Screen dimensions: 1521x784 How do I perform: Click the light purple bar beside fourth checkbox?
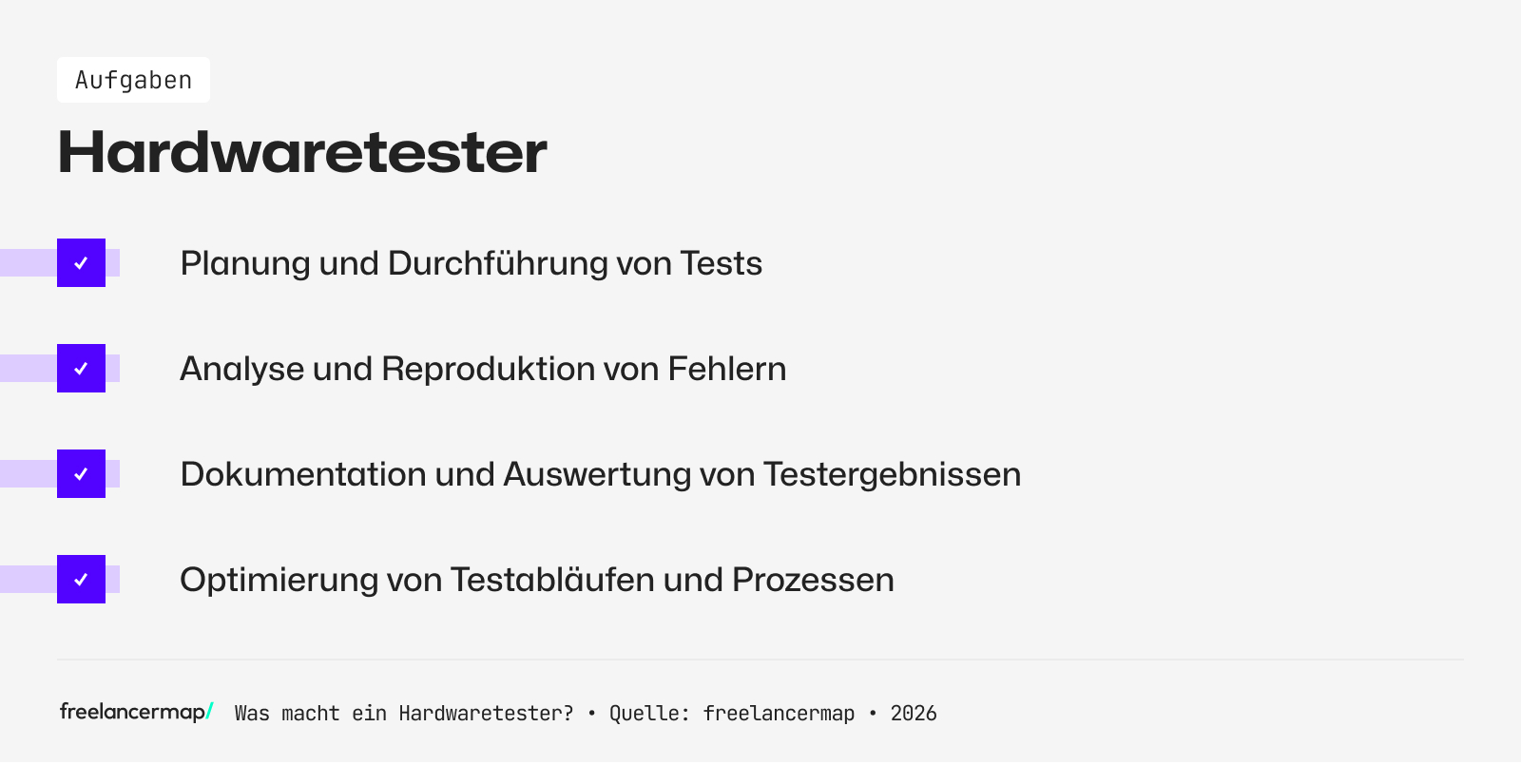[x=28, y=580]
